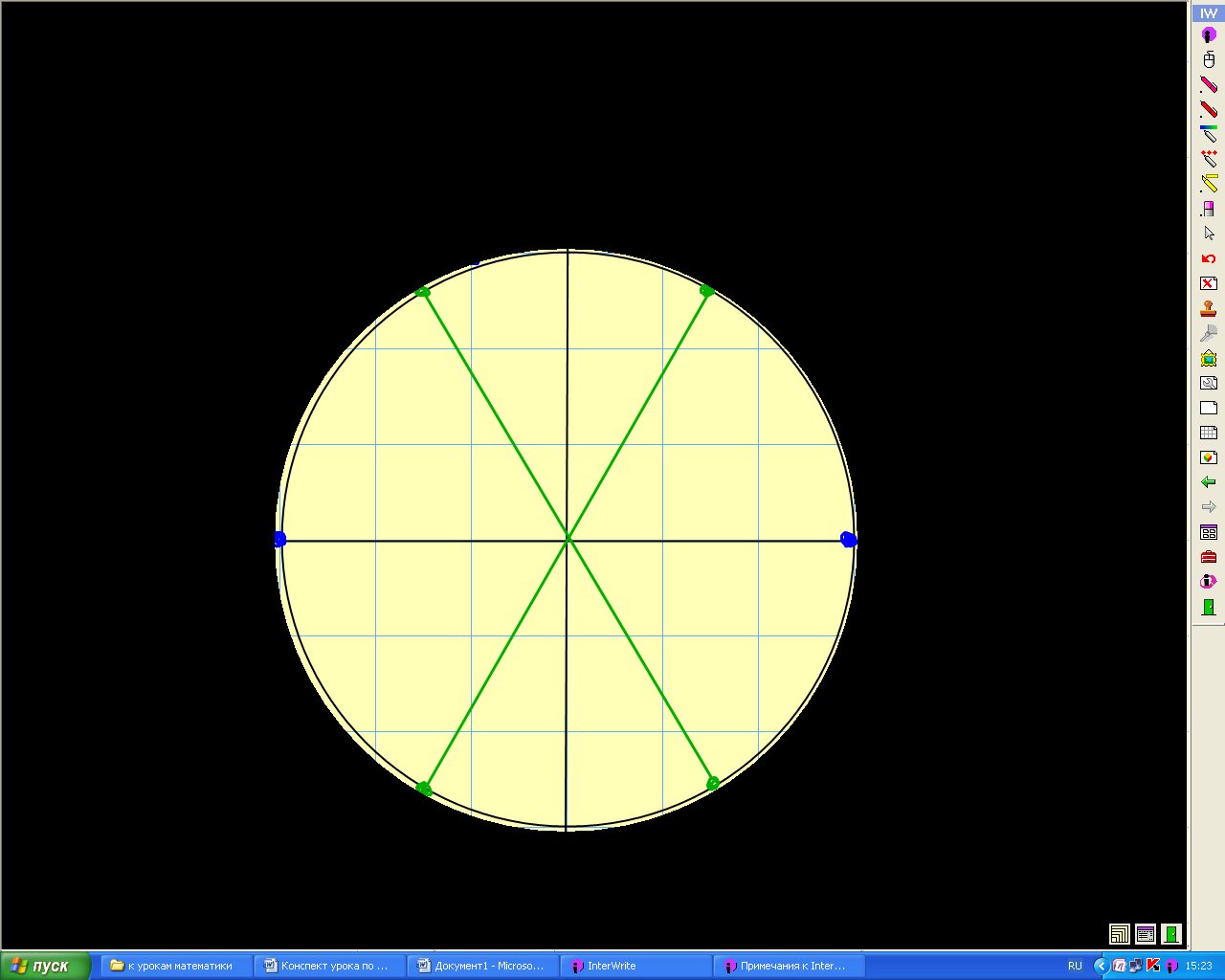Create a new blank page
The width and height of the screenshot is (1225, 980).
click(1209, 408)
